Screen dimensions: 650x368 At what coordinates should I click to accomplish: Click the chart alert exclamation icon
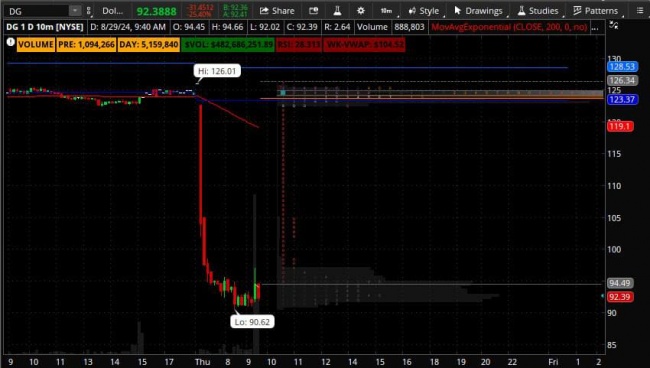tap(10, 42)
